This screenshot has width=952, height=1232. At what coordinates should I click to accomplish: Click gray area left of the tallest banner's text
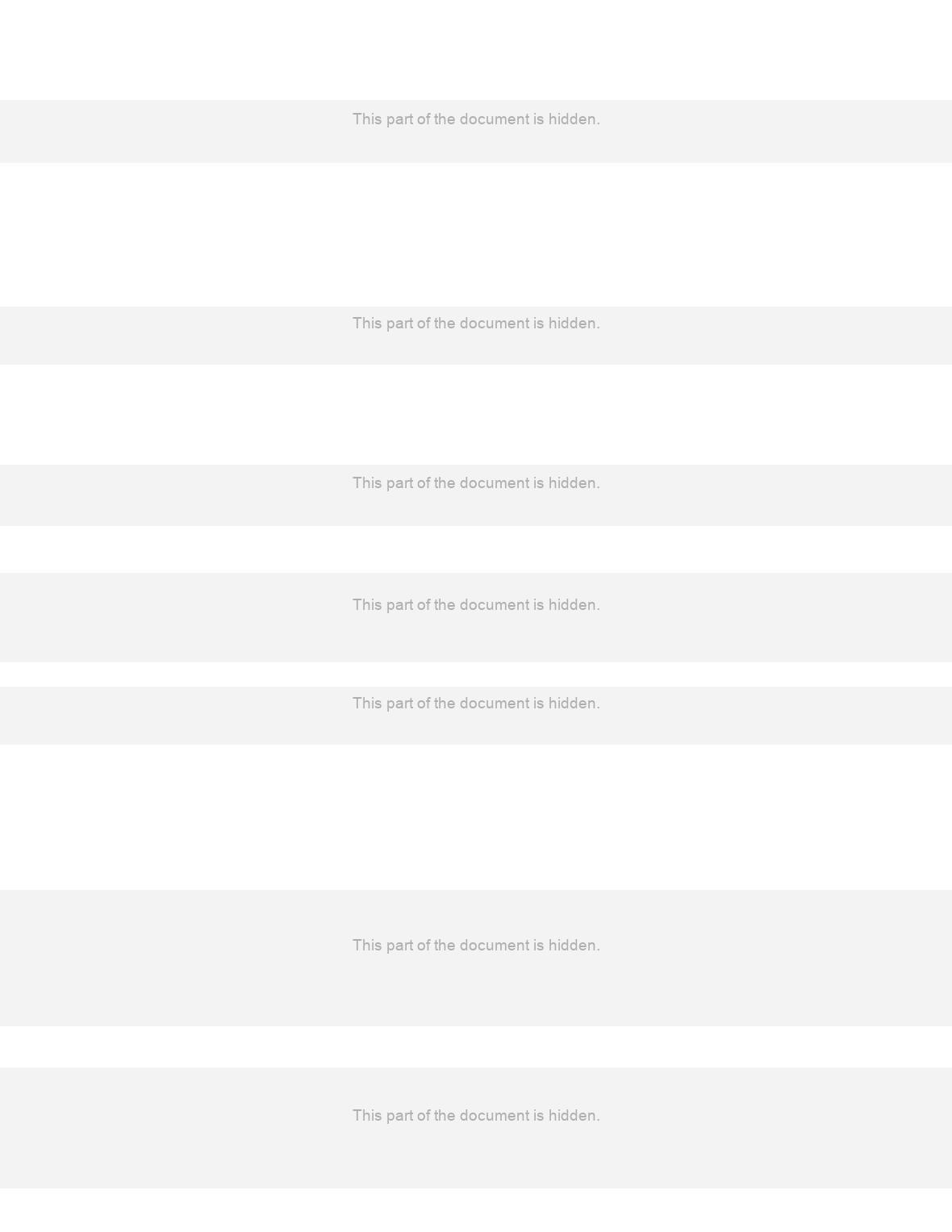tap(176, 958)
